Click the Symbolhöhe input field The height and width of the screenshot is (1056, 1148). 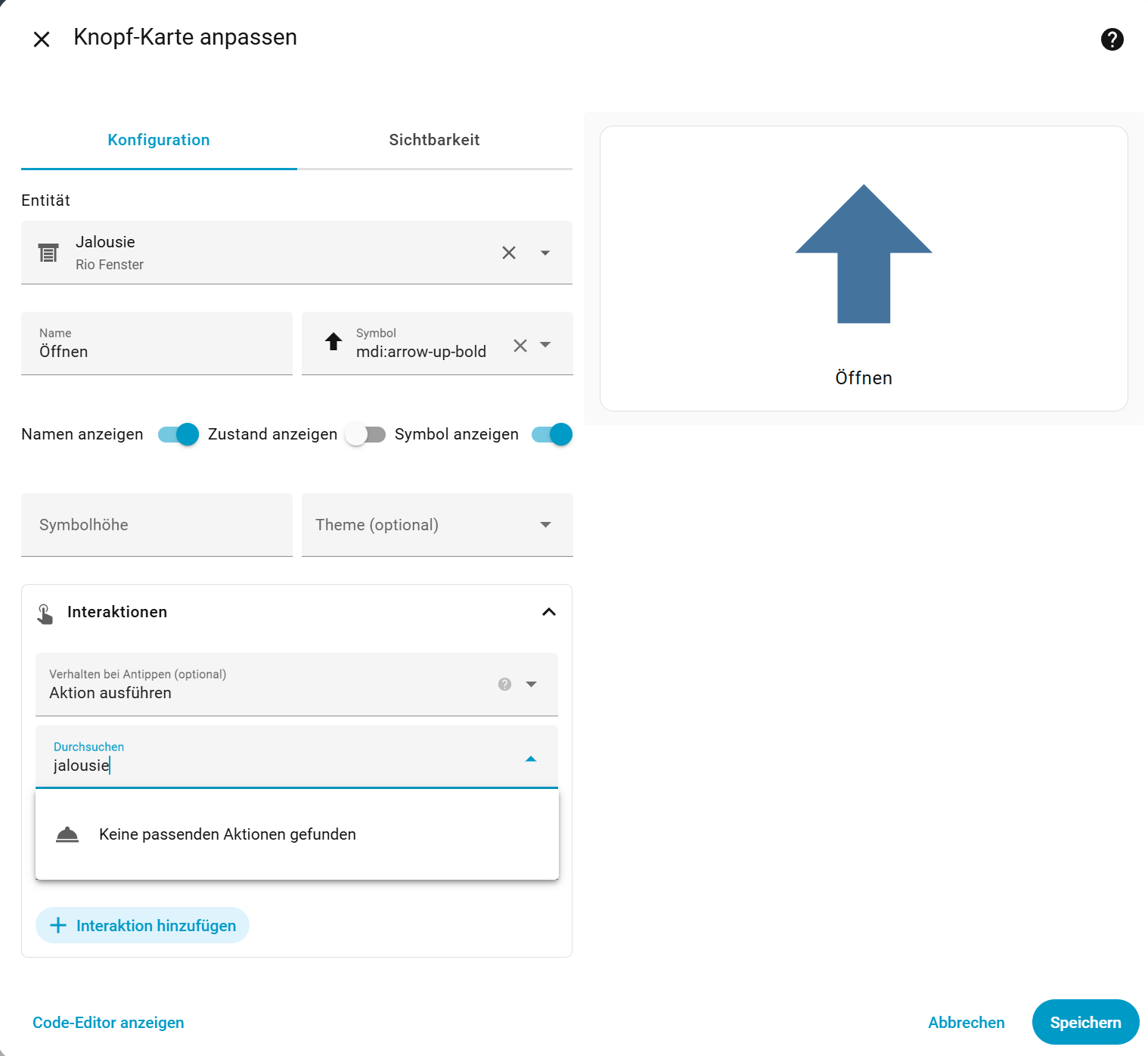157,525
